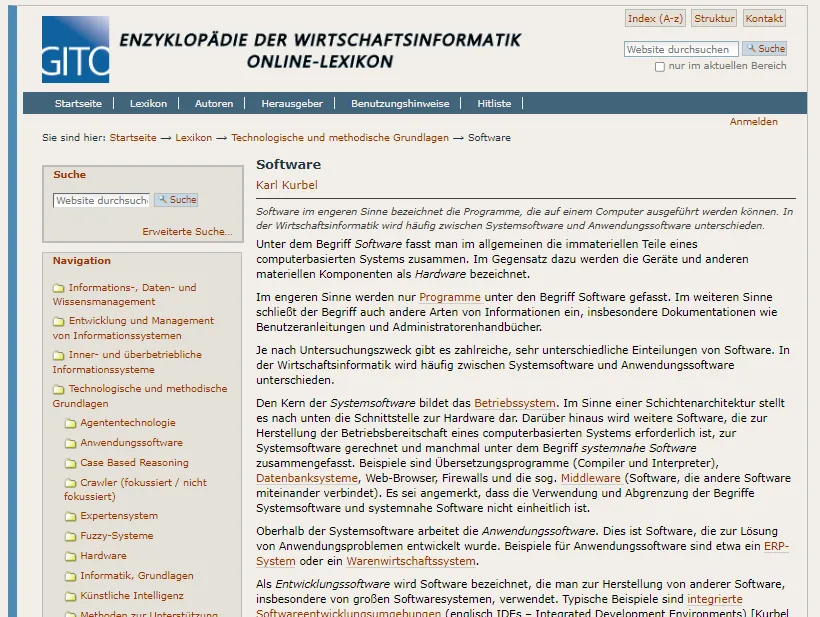Click folder icon beside Anwendungssoftware
Viewport: 820px width, 617px height.
pyautogui.click(x=70, y=443)
